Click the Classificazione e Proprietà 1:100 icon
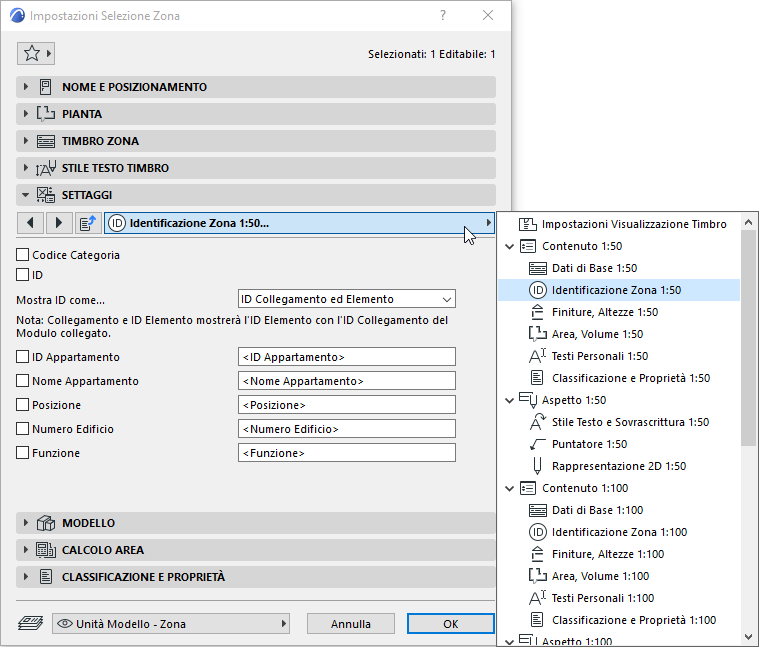The image size is (759, 647). coord(537,620)
